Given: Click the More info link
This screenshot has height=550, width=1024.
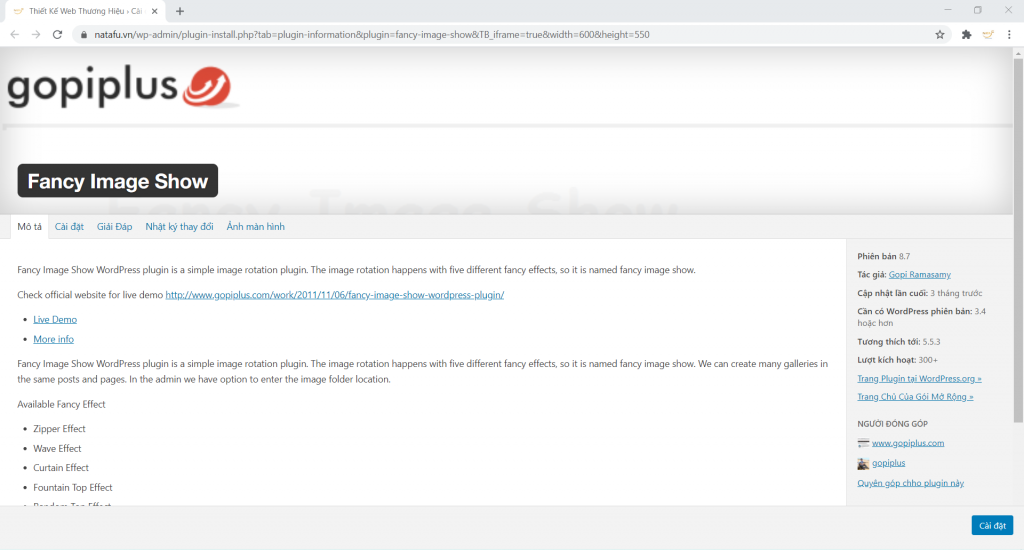Looking at the screenshot, I should click(x=54, y=339).
